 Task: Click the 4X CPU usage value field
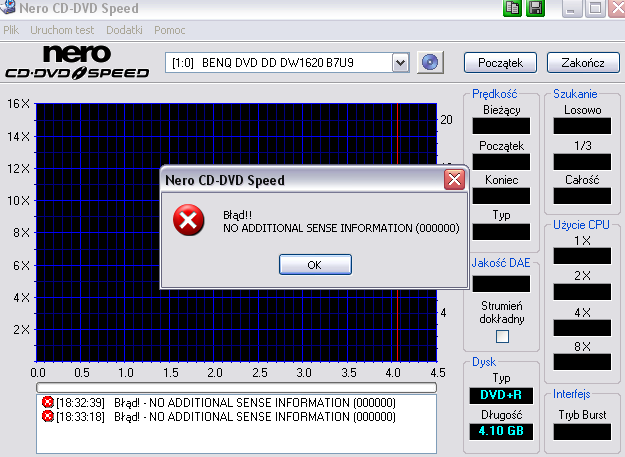[x=582, y=328]
